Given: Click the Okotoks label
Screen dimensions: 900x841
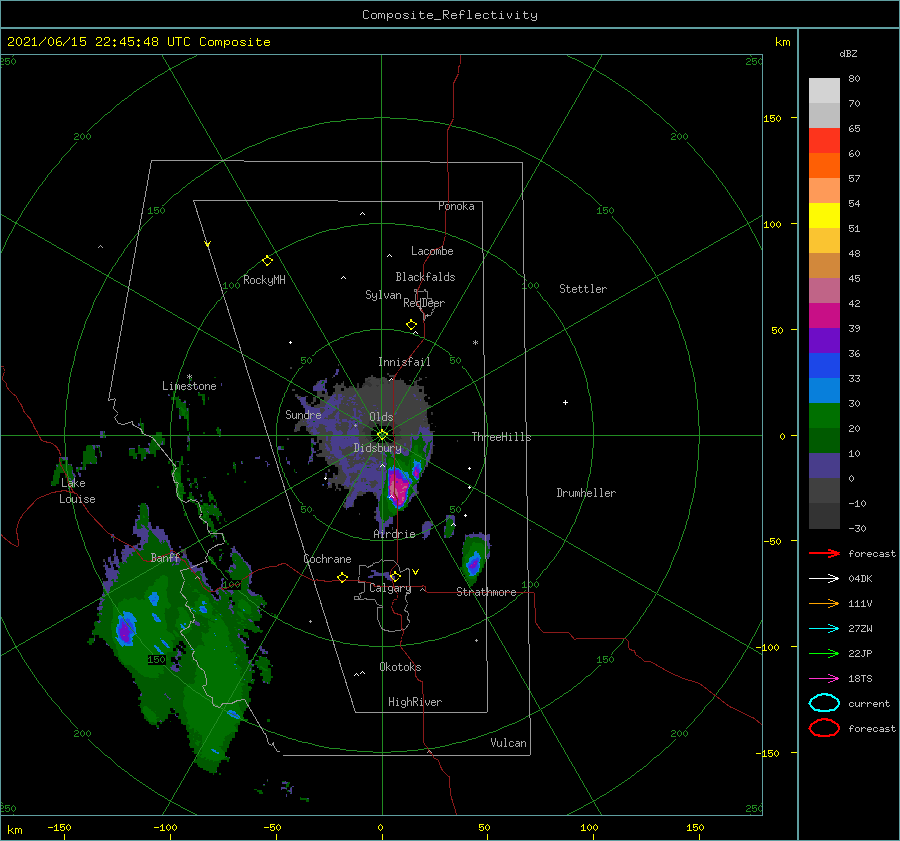Looking at the screenshot, I should (400, 667).
